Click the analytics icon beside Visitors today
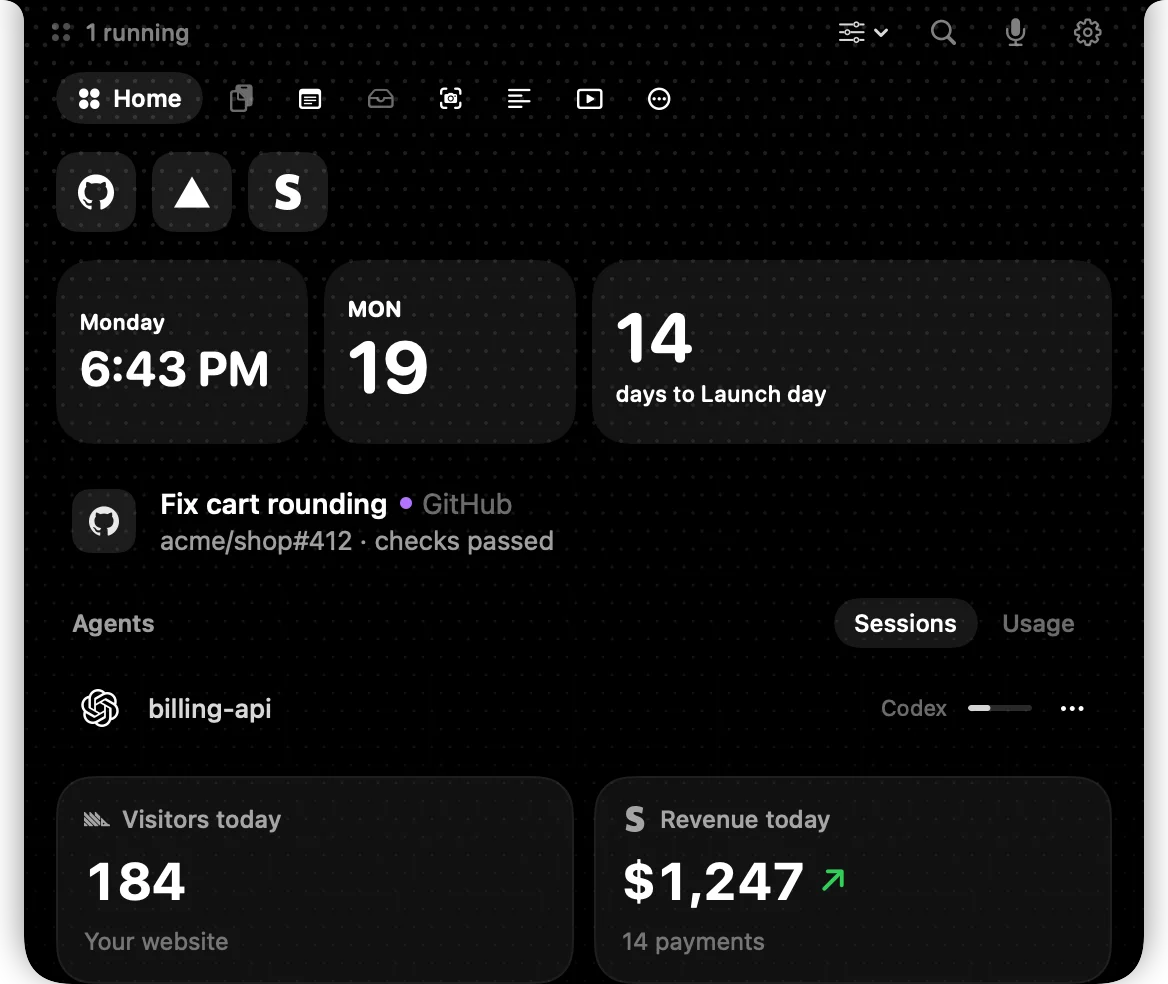This screenshot has width=1168, height=984. (x=97, y=820)
